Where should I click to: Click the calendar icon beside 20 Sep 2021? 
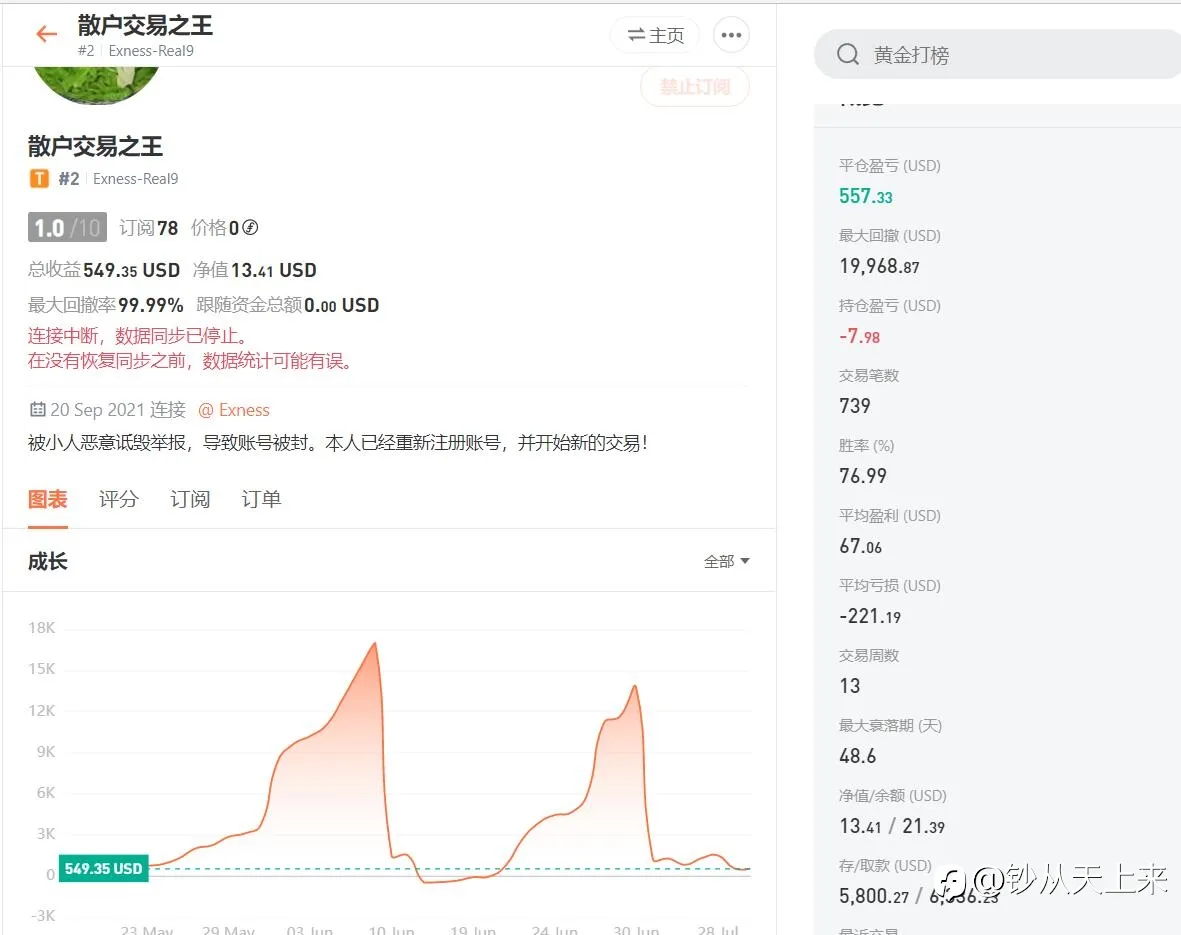(37, 409)
